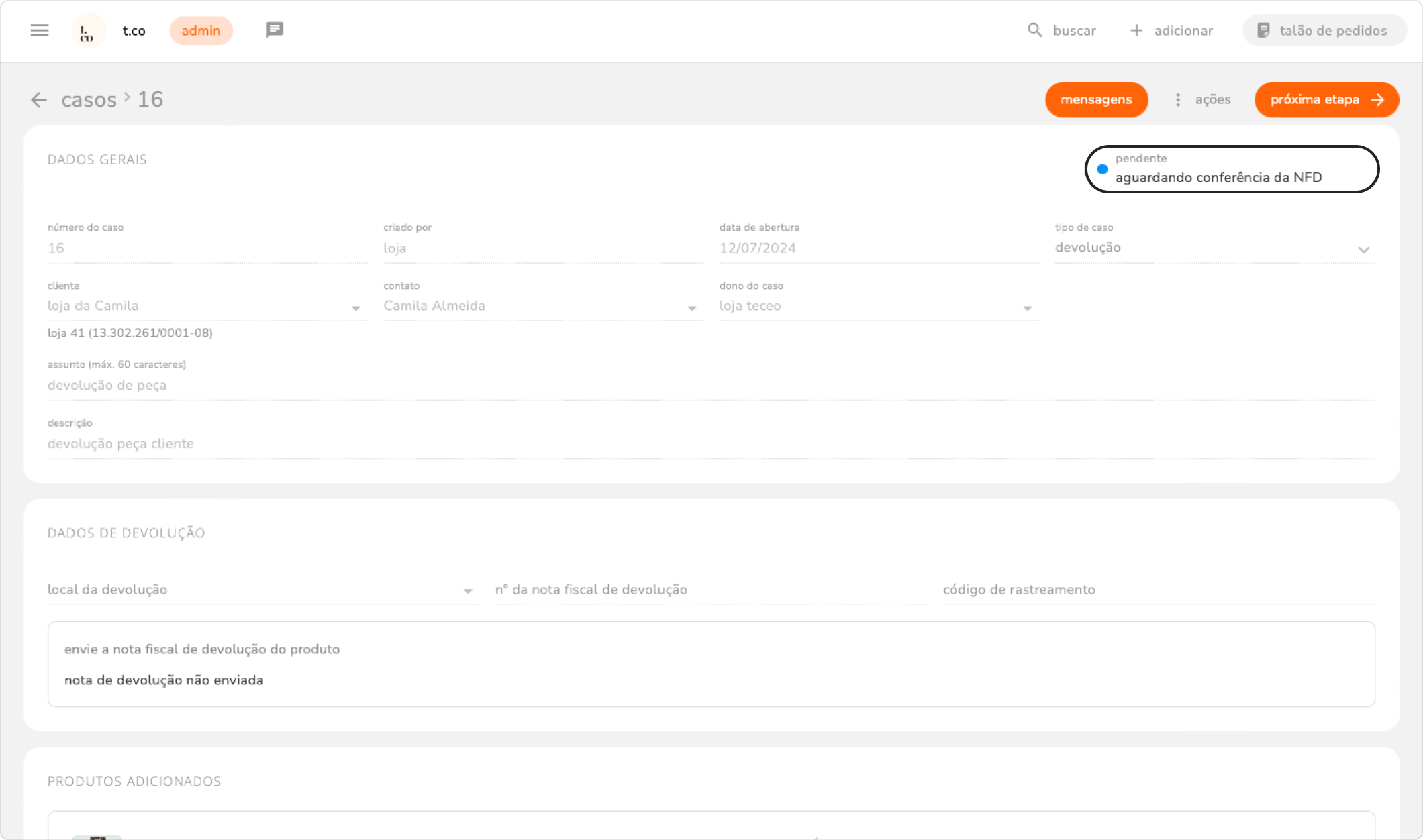Open the hamburger menu icon

40,30
